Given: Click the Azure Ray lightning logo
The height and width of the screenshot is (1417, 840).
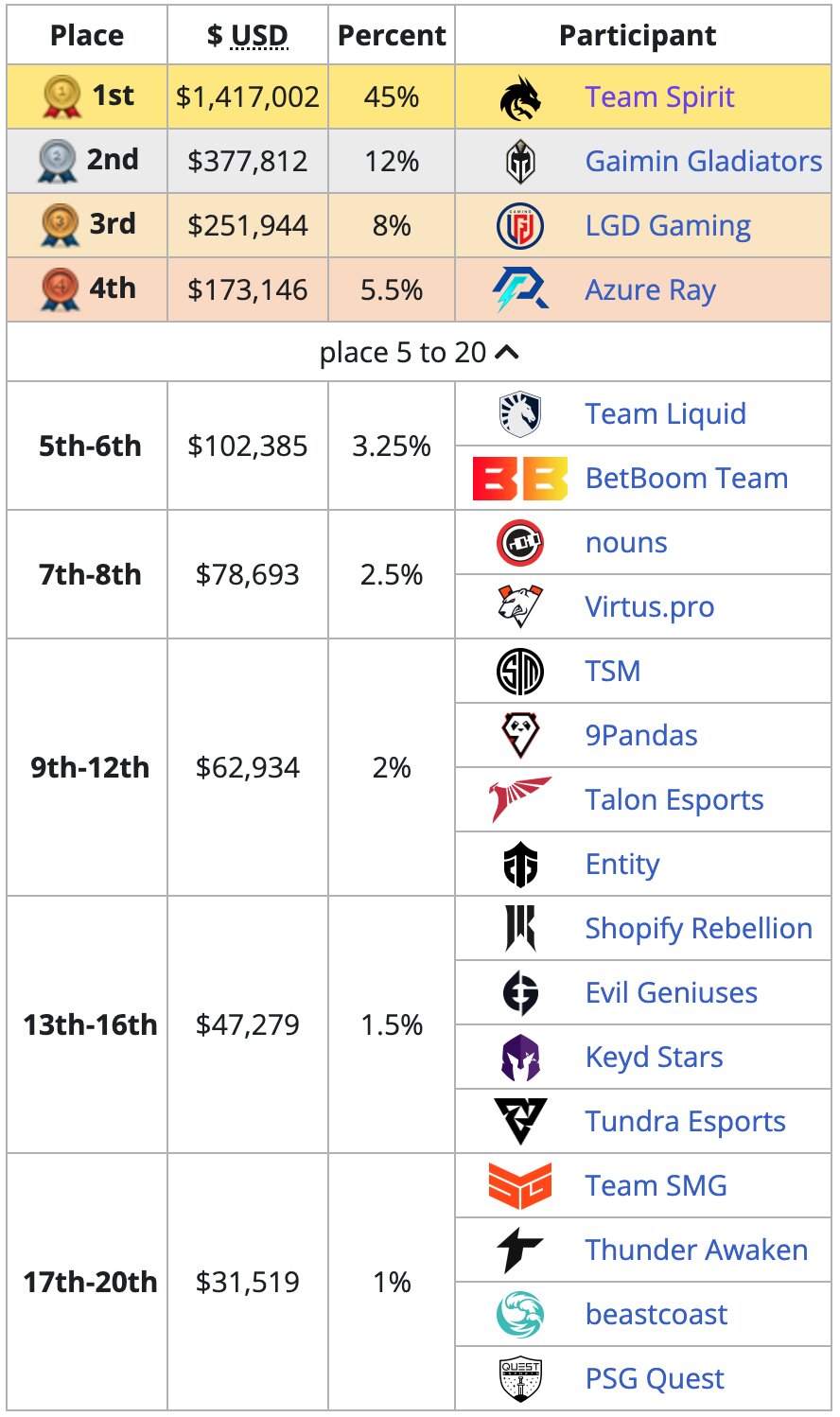Looking at the screenshot, I should [x=520, y=290].
